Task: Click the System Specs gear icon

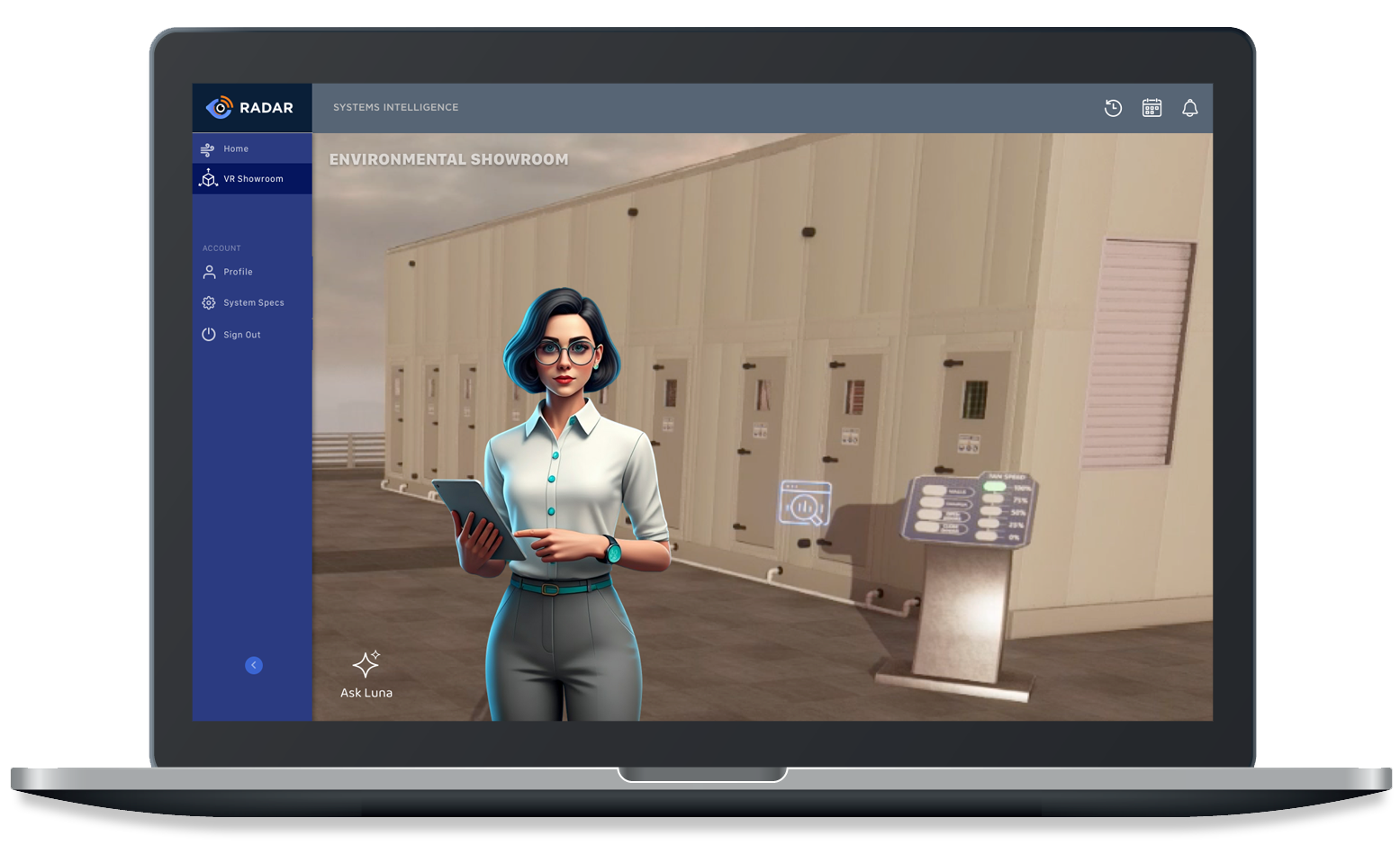Action: pos(208,302)
